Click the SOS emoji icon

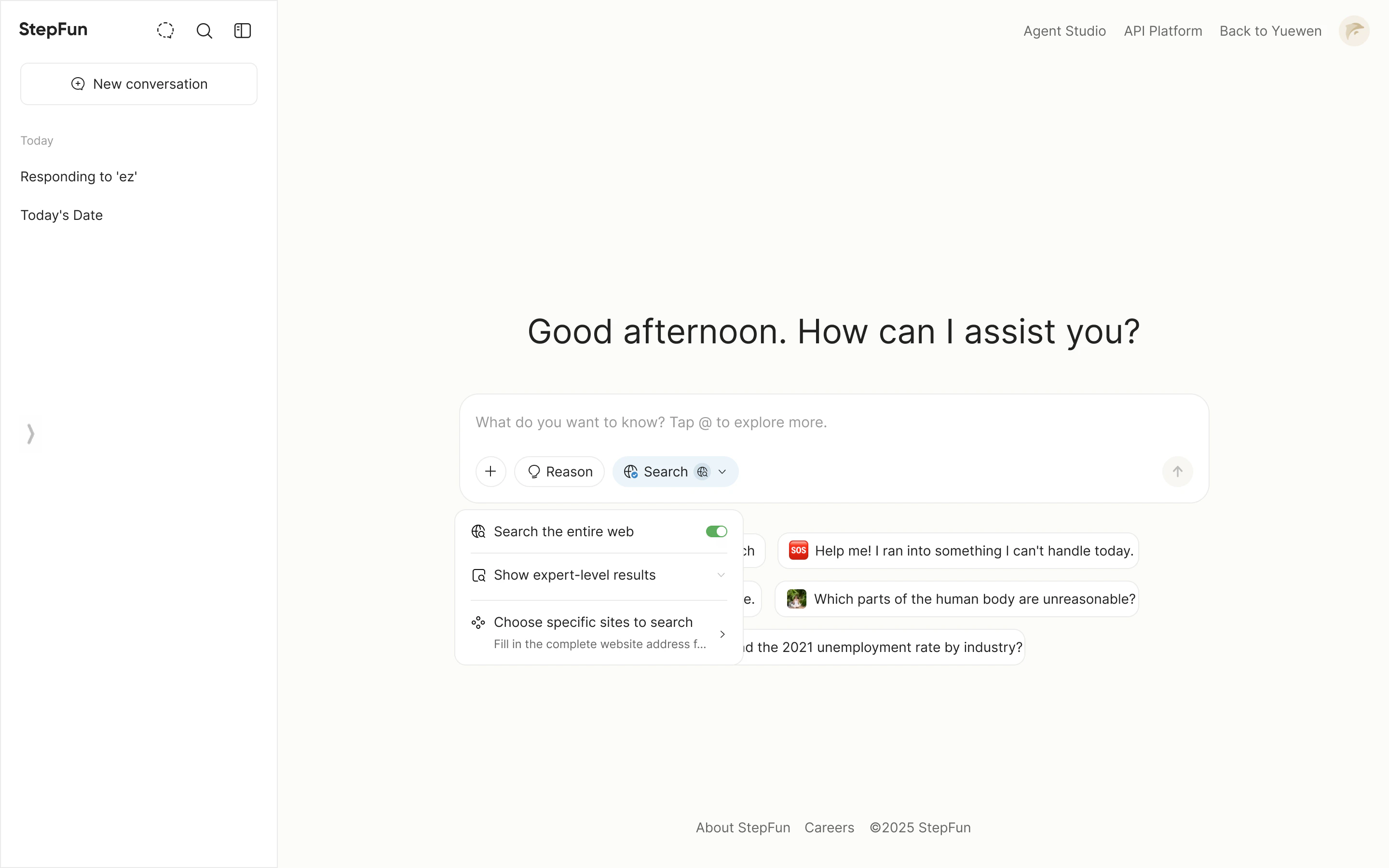tap(798, 550)
